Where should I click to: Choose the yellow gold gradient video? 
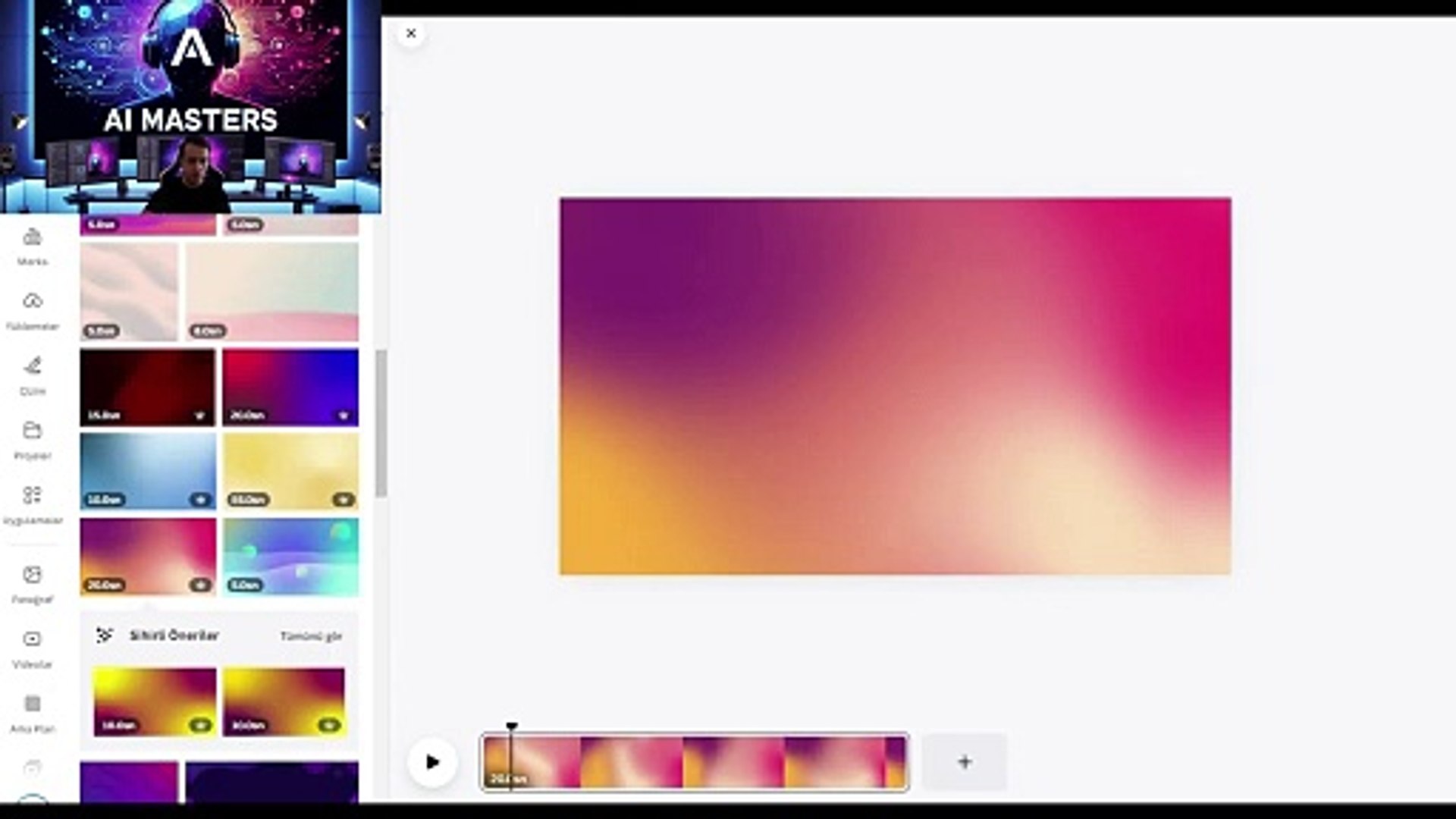coord(290,471)
